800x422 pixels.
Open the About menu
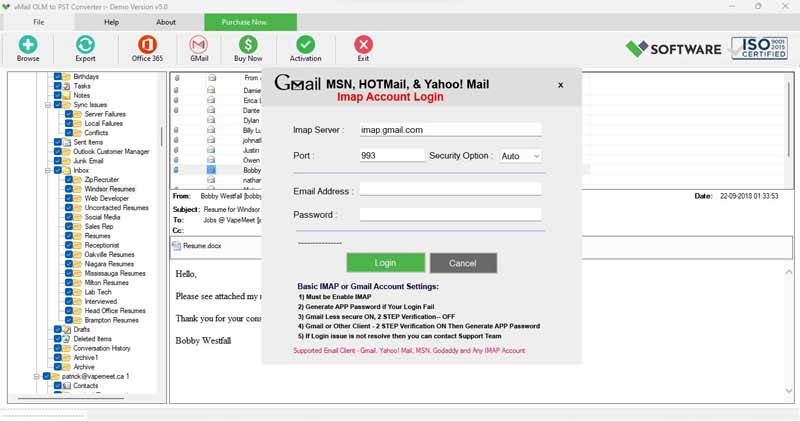click(x=166, y=22)
